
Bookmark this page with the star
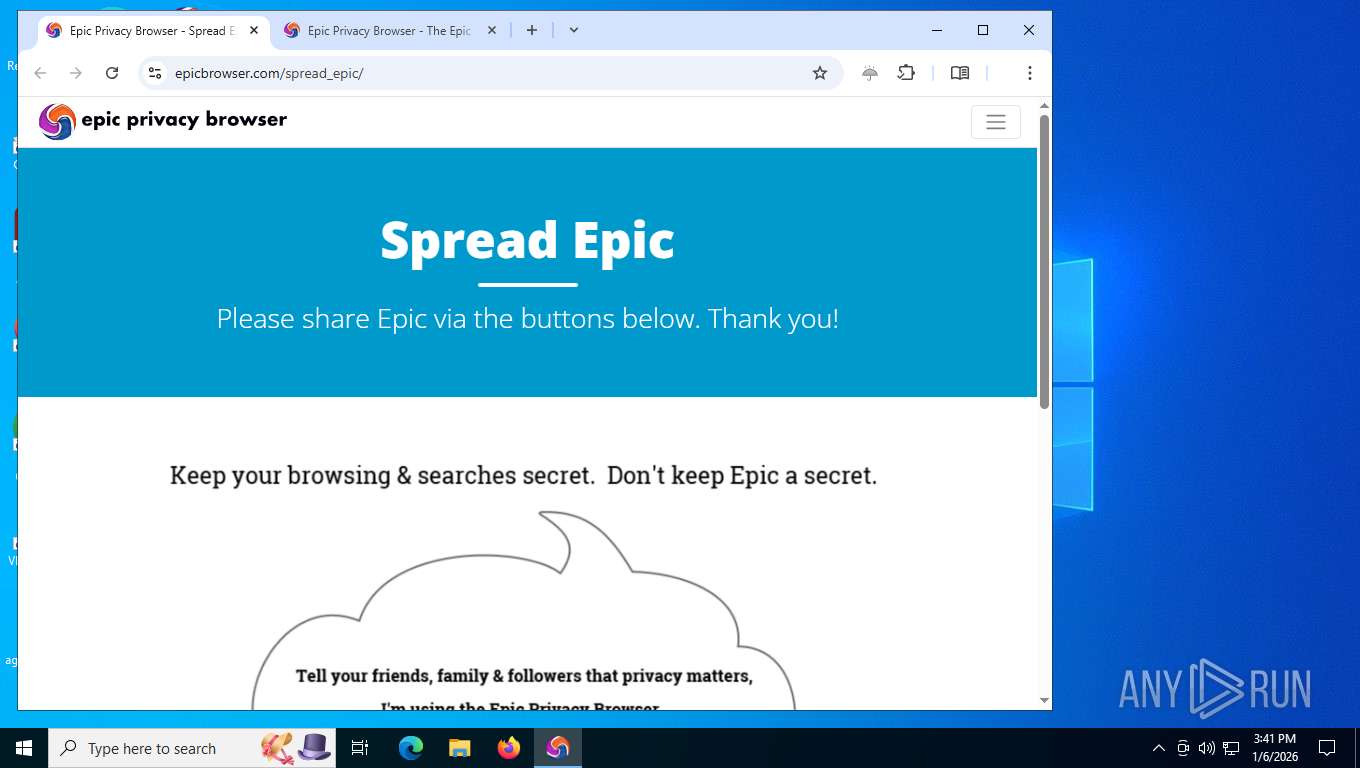820,73
